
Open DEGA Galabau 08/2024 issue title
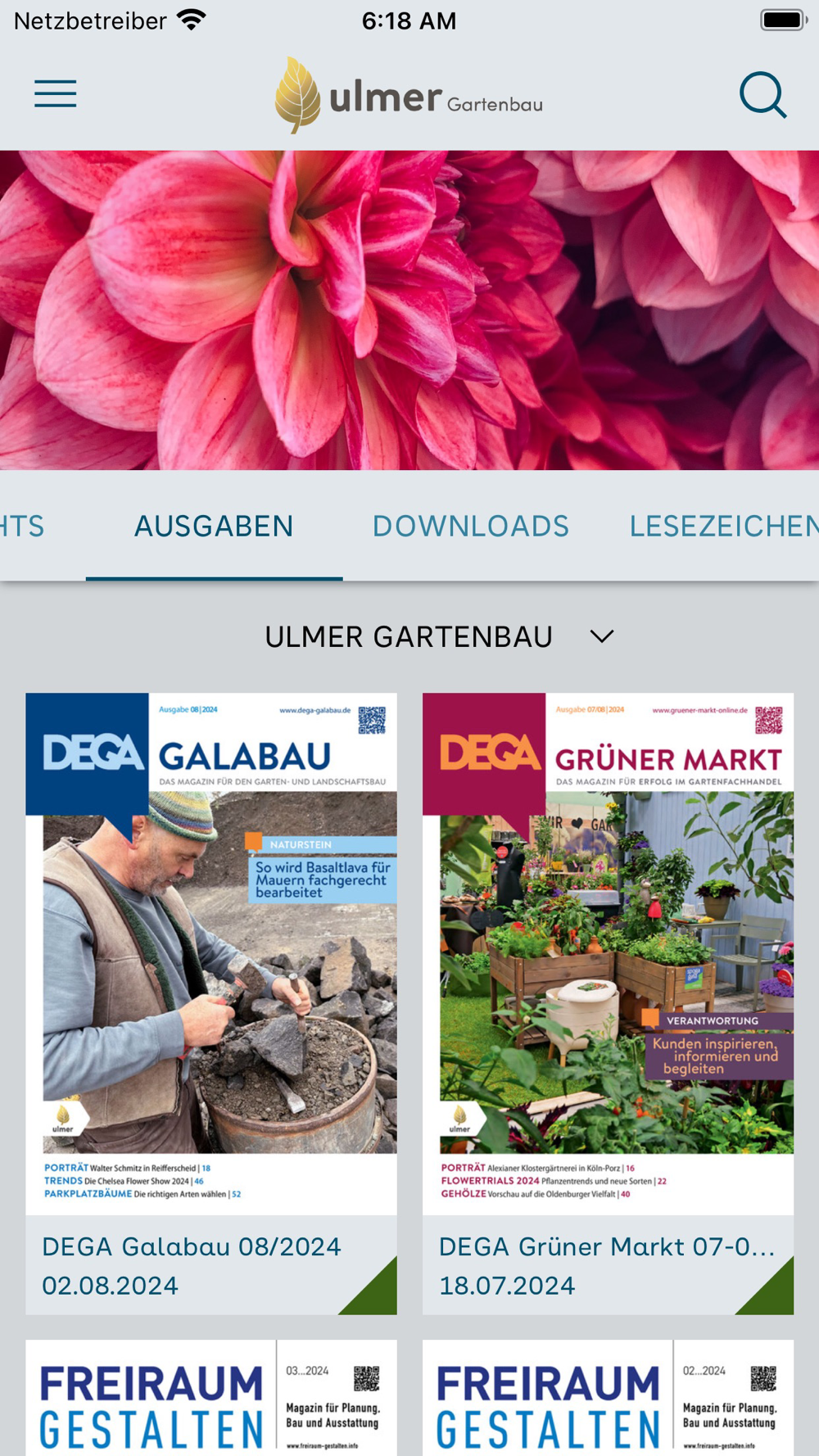click(x=192, y=1246)
